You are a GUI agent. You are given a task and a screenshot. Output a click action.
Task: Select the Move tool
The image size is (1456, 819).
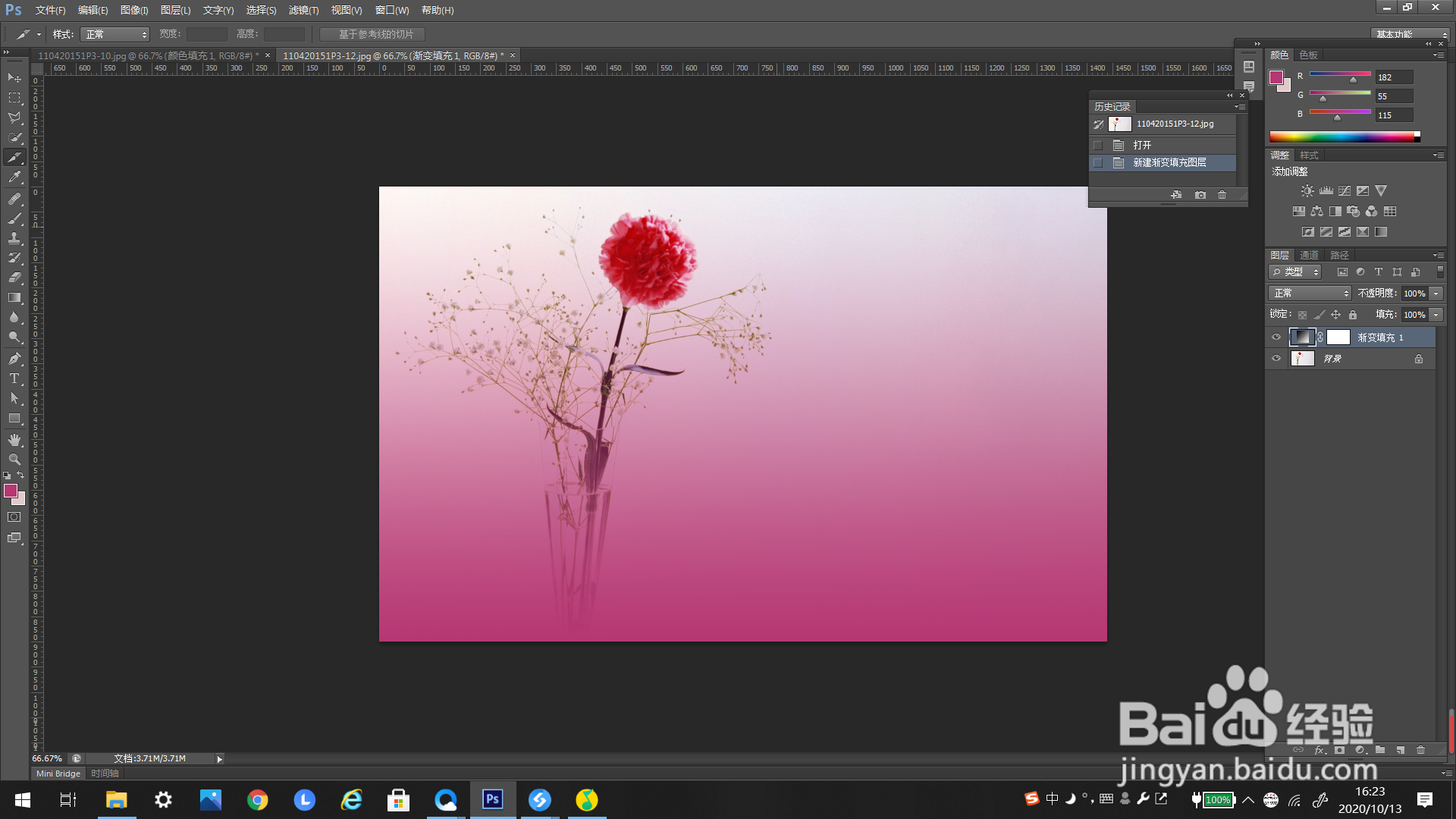pos(14,77)
